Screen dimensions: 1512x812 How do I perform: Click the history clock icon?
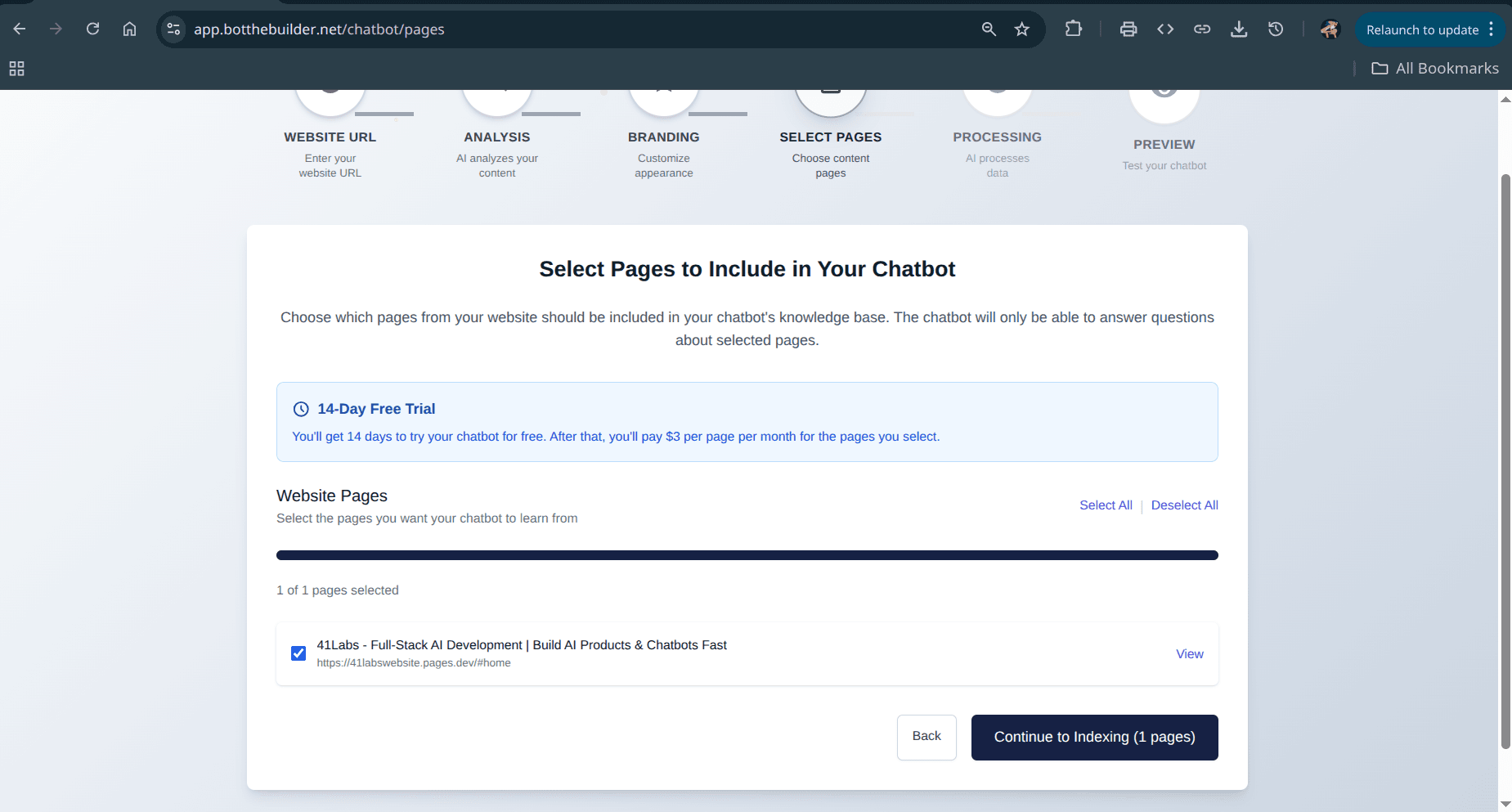(x=1276, y=29)
